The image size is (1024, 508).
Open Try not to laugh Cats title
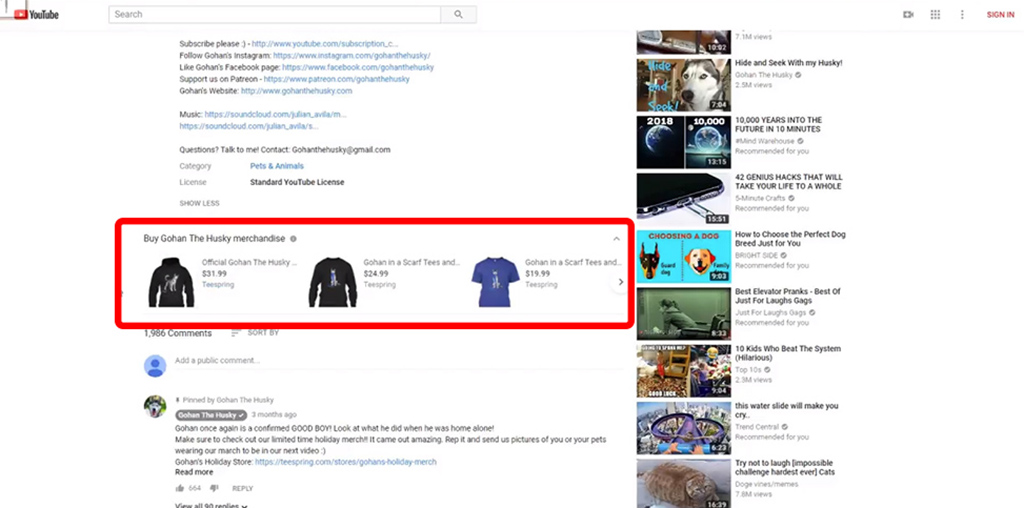[x=785, y=467]
